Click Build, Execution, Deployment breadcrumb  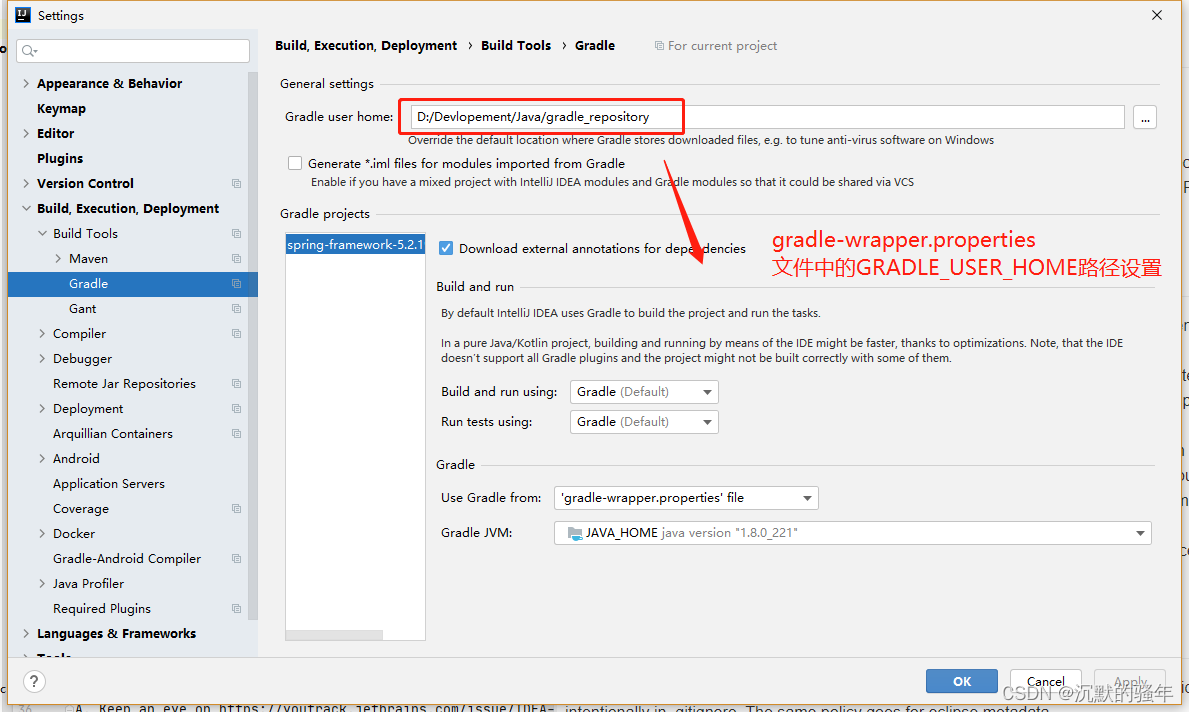click(366, 45)
